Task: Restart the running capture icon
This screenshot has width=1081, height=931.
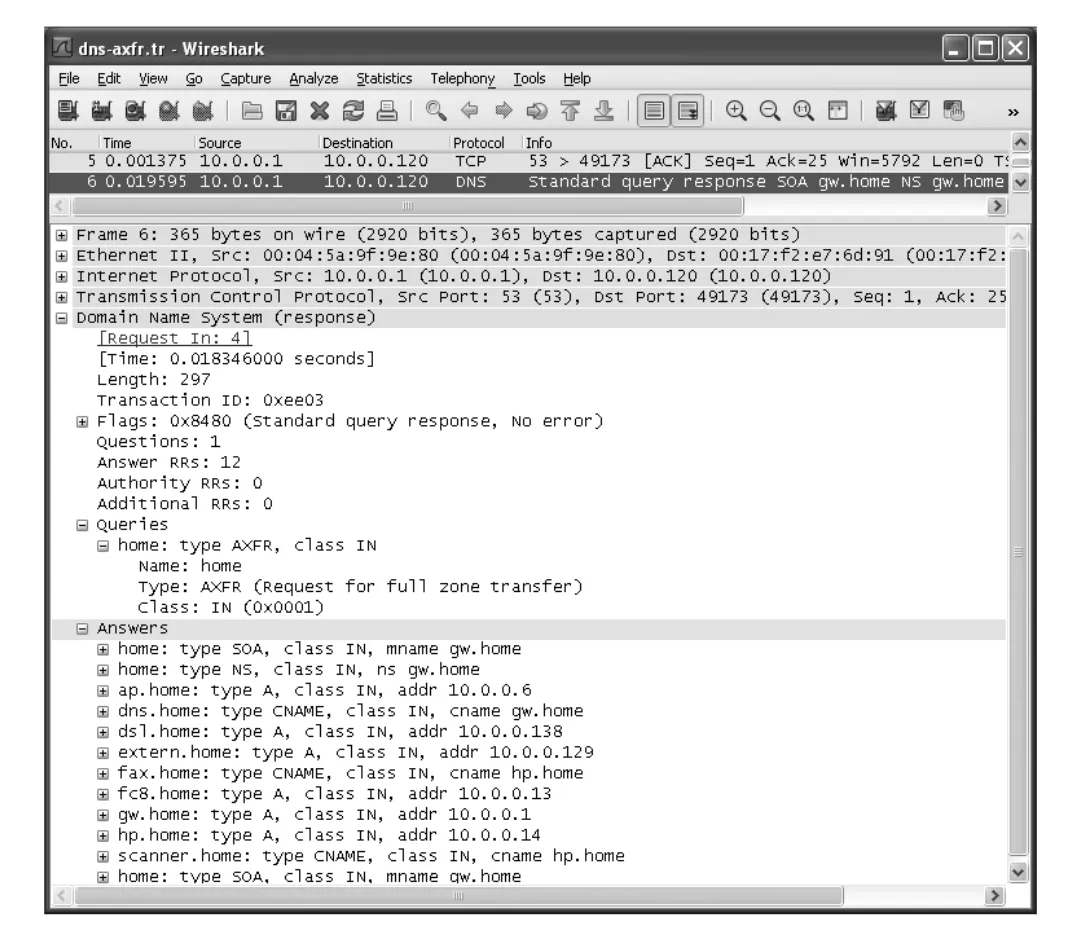Action: tap(203, 110)
